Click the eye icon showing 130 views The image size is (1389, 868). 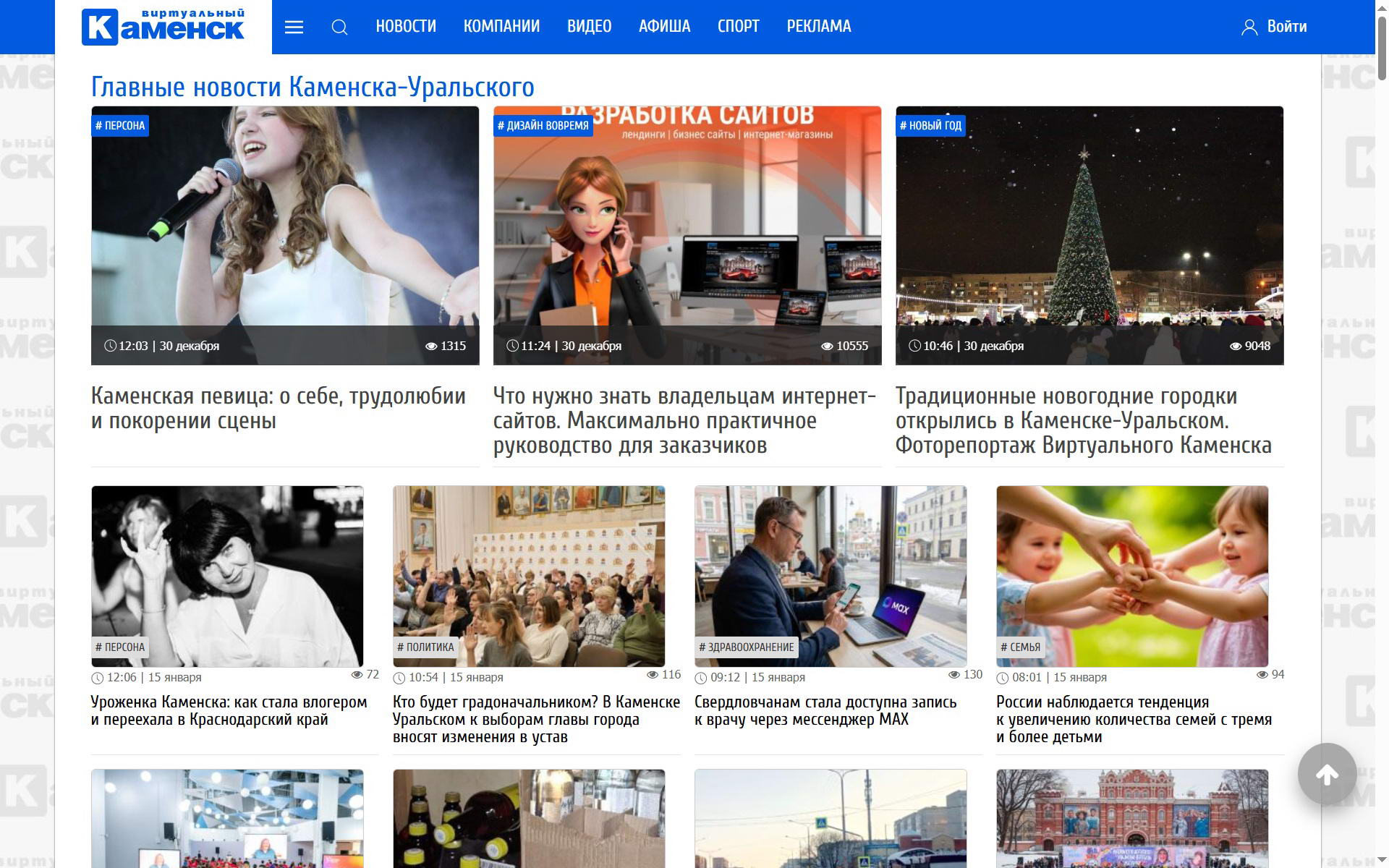tap(954, 675)
